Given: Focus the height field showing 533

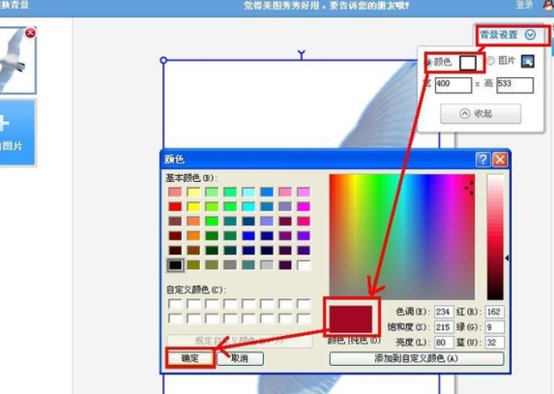Looking at the screenshot, I should click(x=515, y=85).
